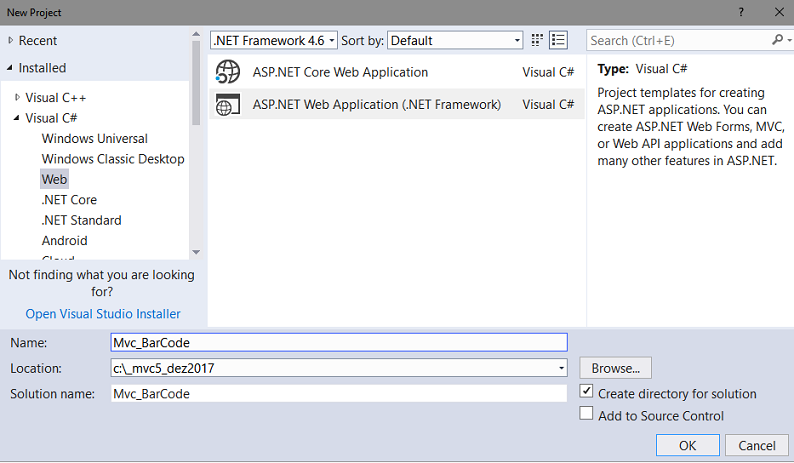Select ASP.NET Web Application (.NET Framework) template

click(x=396, y=104)
